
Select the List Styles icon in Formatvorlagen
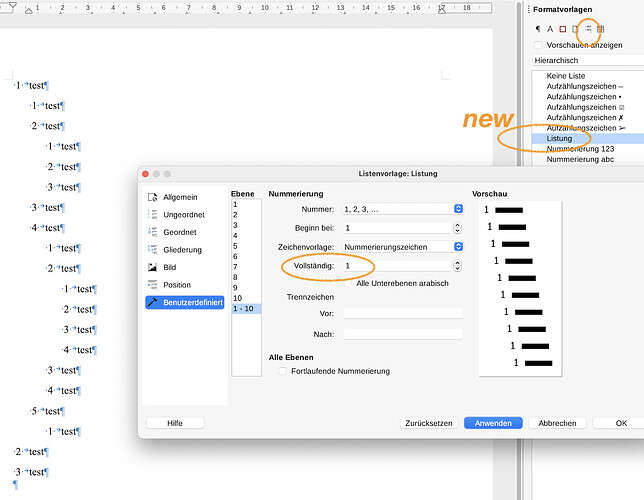(588, 29)
